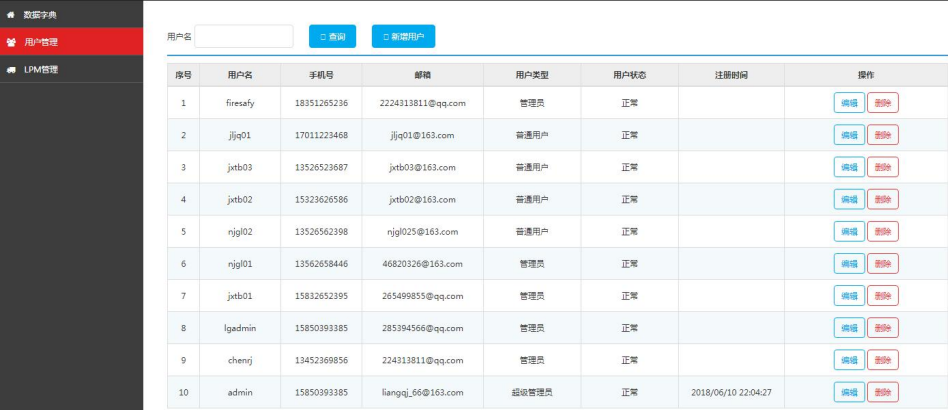948x410 pixels.
Task: Edit user jxtb02
Action: 849,199
